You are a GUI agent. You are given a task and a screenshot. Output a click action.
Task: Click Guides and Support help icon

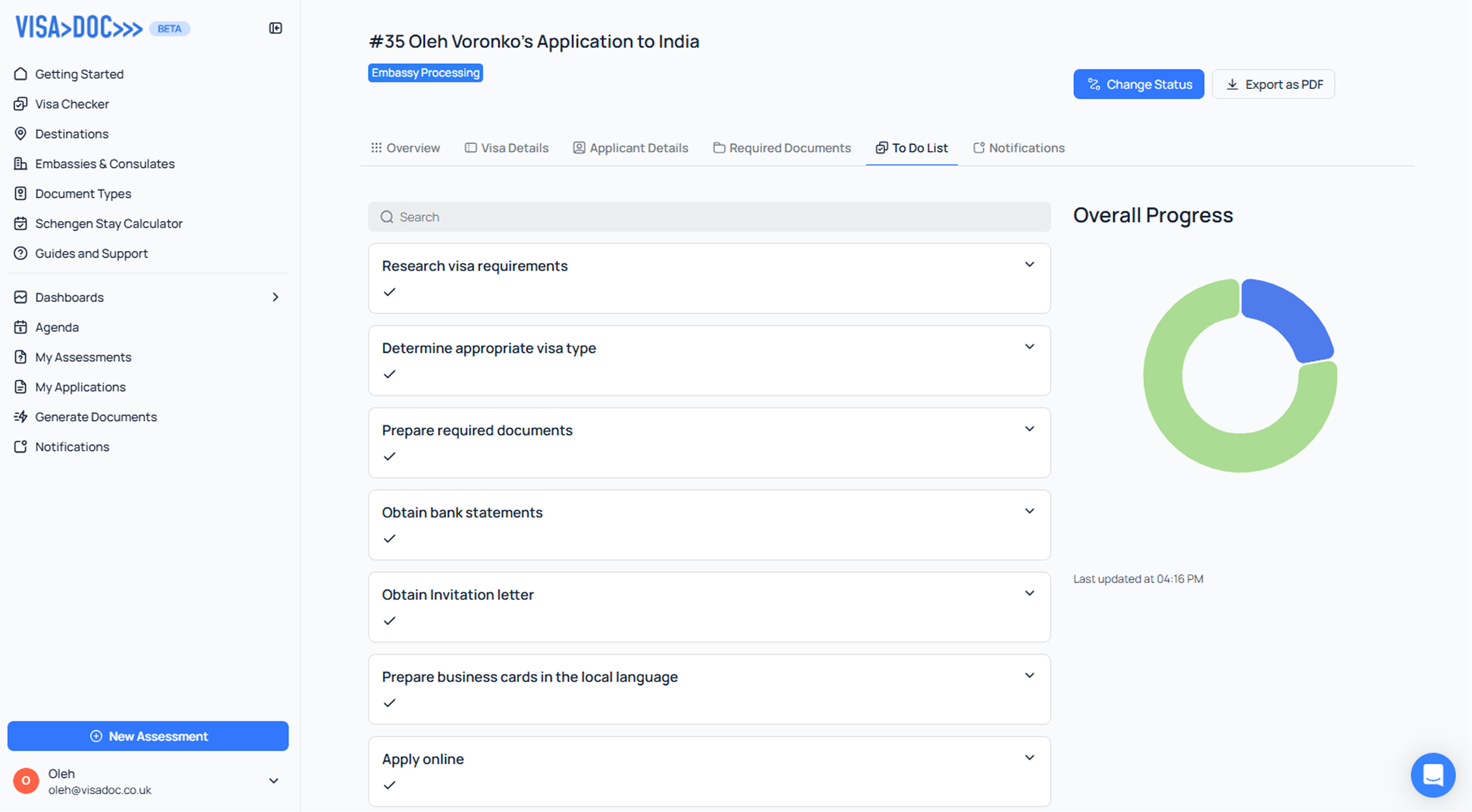click(x=21, y=253)
